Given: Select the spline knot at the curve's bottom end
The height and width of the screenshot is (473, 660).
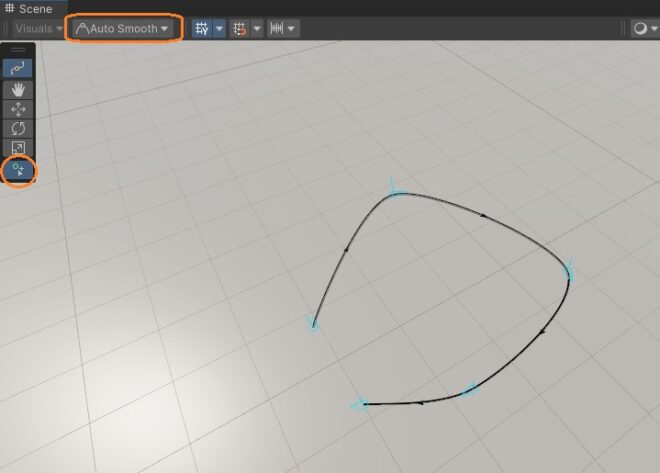Looking at the screenshot, I should 361,404.
